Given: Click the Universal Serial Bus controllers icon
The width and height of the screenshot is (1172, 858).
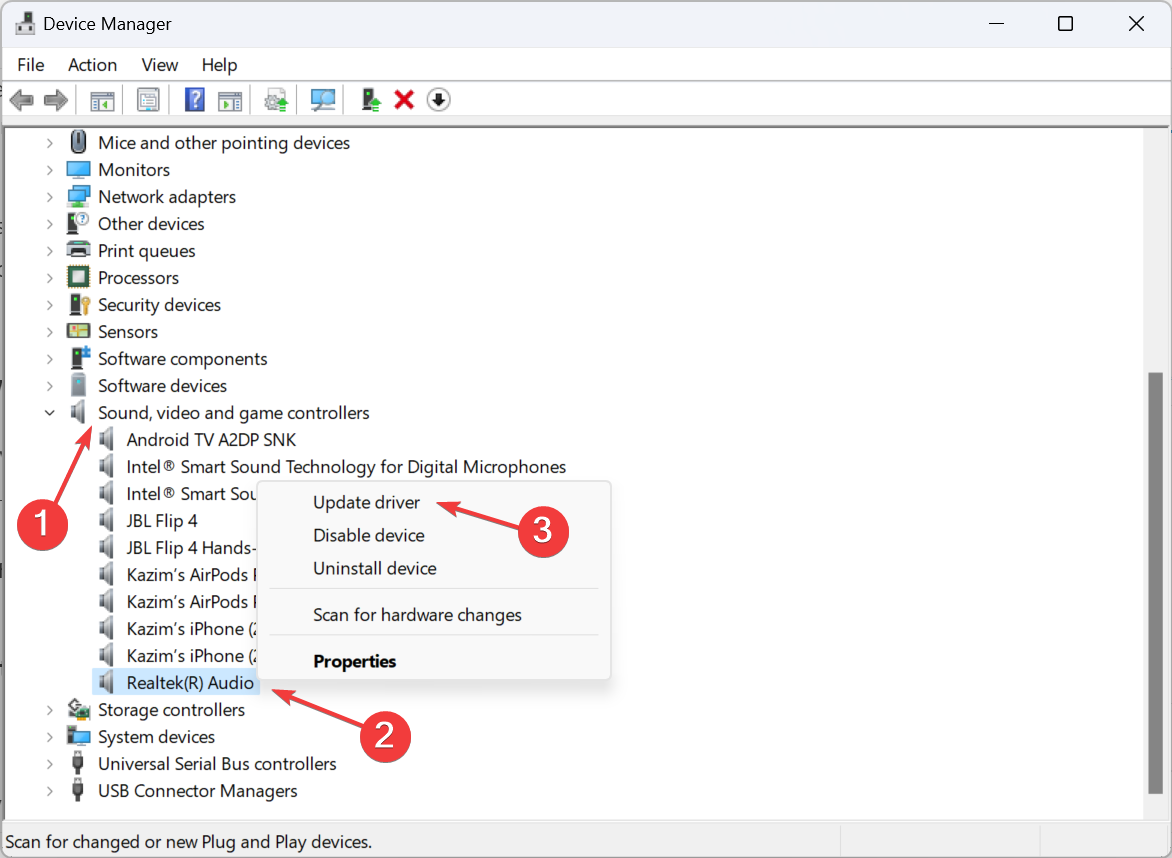Looking at the screenshot, I should tap(77, 763).
